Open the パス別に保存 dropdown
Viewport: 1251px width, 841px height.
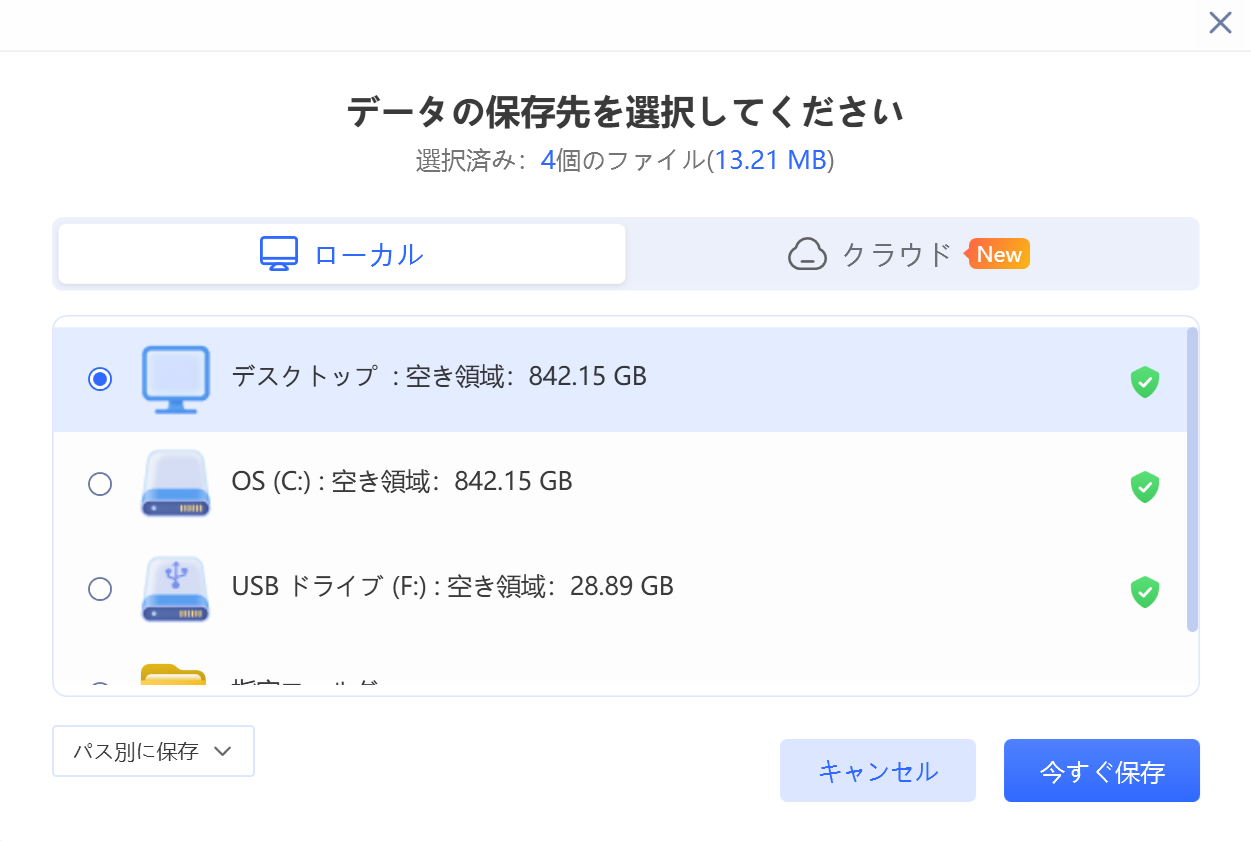[x=153, y=750]
